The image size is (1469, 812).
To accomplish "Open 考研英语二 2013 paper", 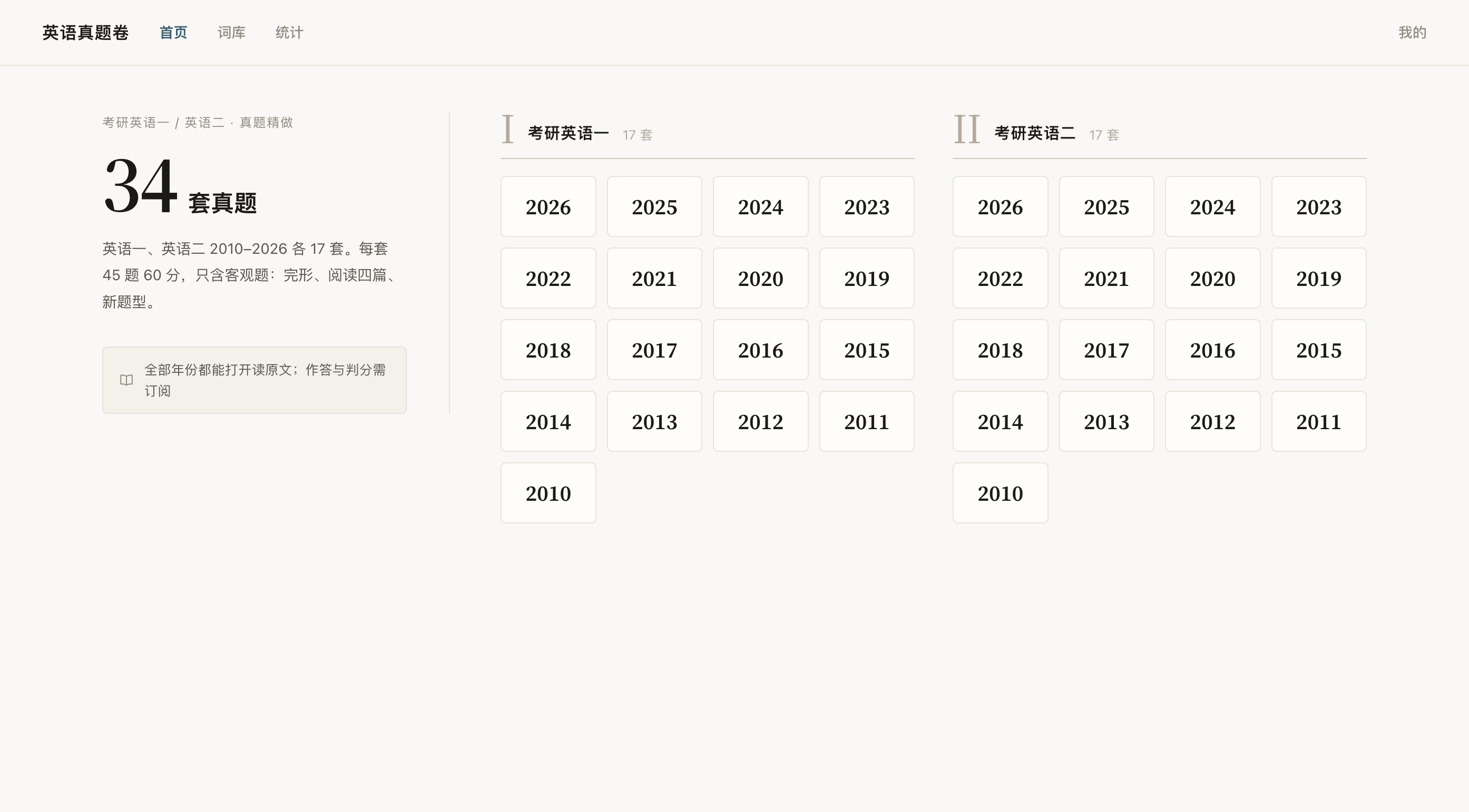I will click(1106, 421).
